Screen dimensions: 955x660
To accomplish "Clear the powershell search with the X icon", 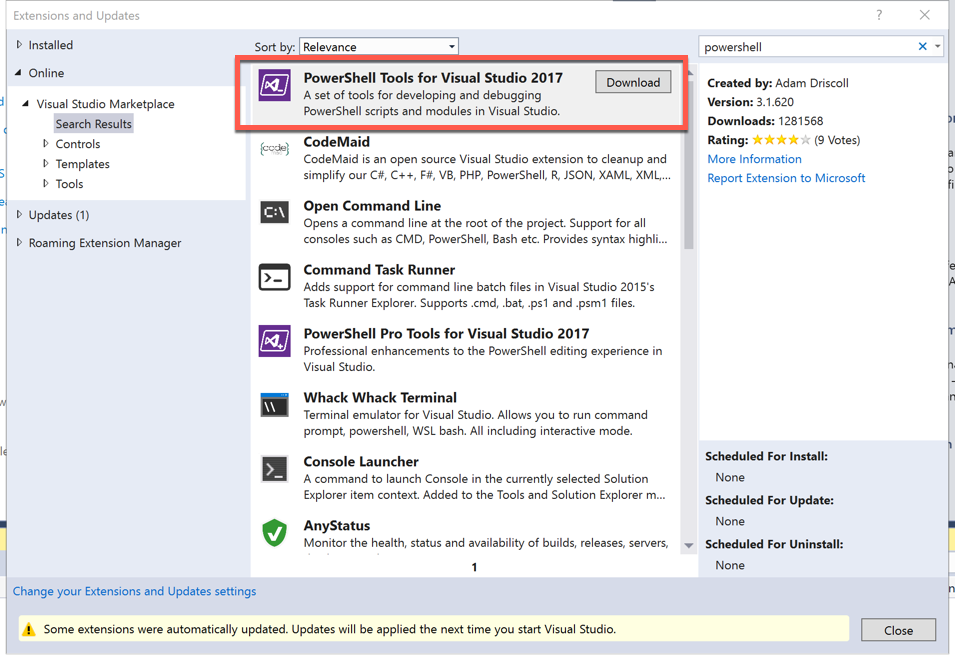I will point(922,46).
